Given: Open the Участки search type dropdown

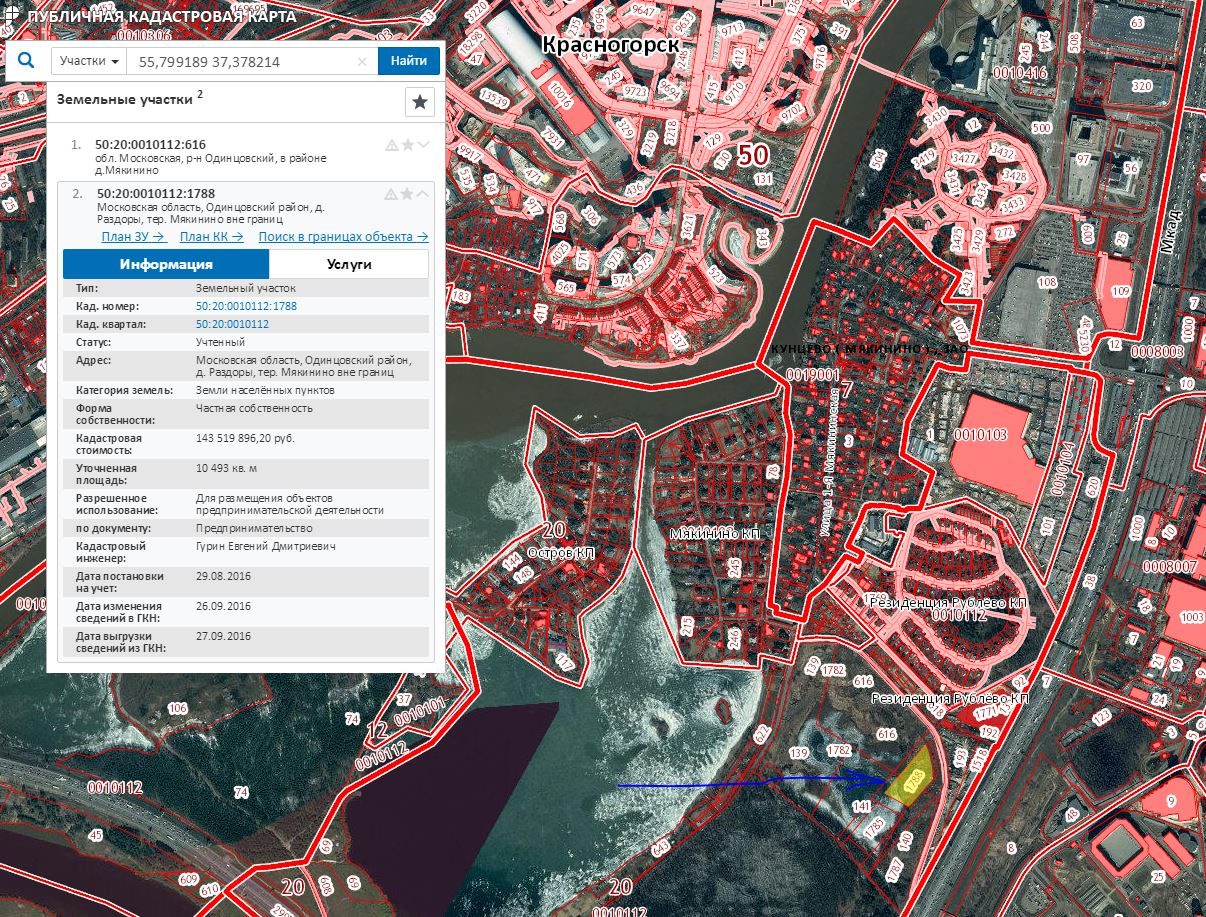Looking at the screenshot, I should click(x=89, y=61).
